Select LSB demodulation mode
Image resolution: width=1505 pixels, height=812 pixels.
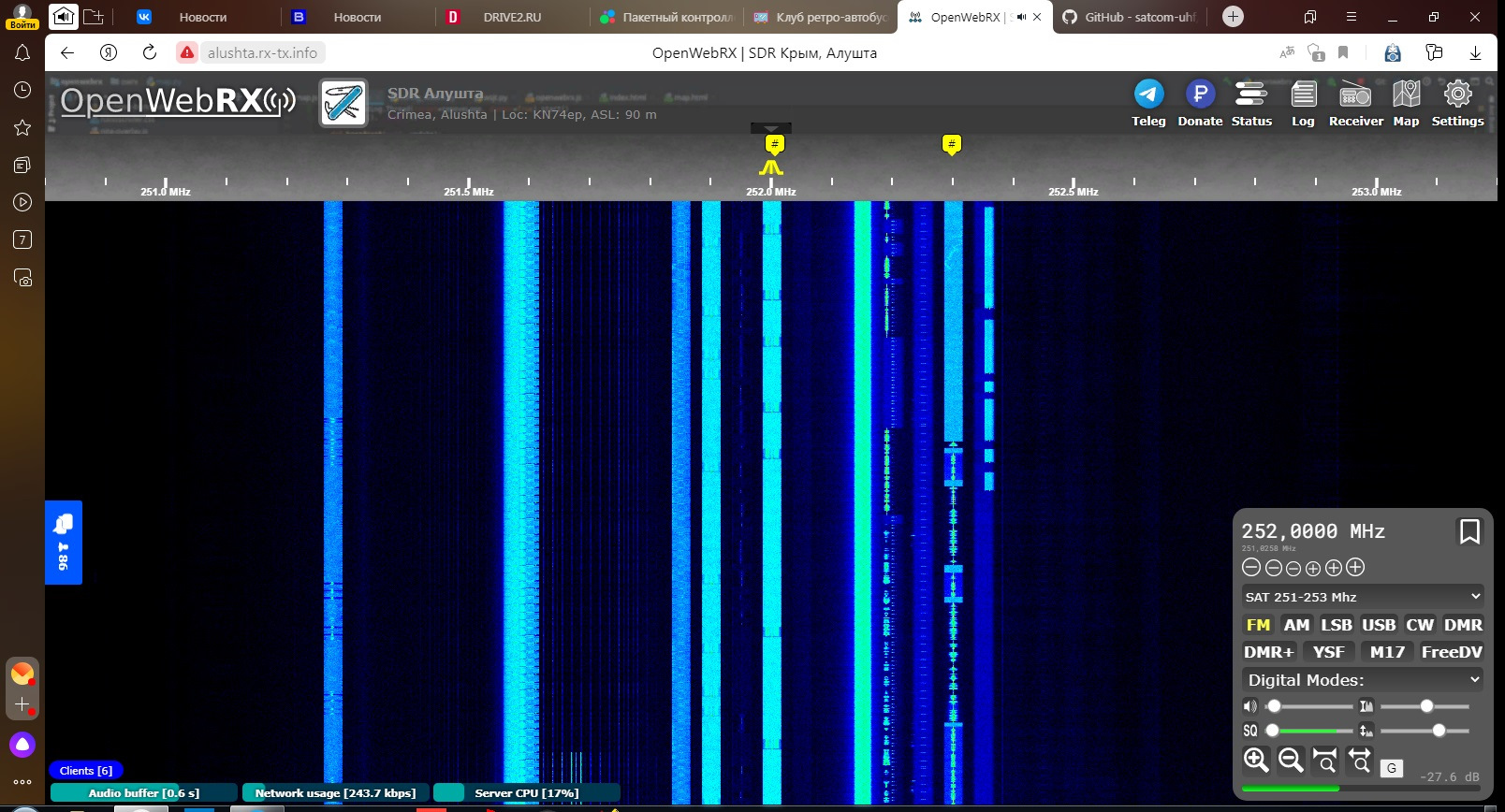click(x=1337, y=625)
